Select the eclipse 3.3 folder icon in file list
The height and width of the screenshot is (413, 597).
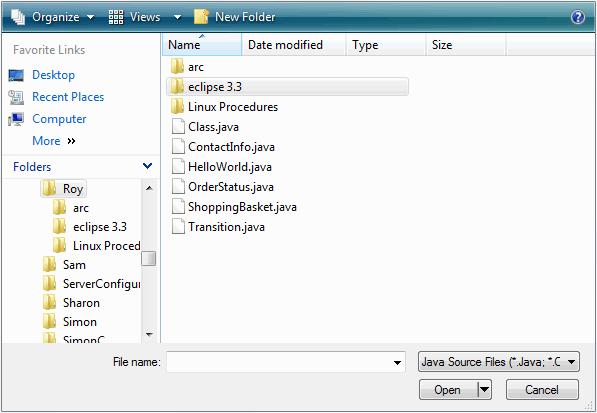pos(177,87)
